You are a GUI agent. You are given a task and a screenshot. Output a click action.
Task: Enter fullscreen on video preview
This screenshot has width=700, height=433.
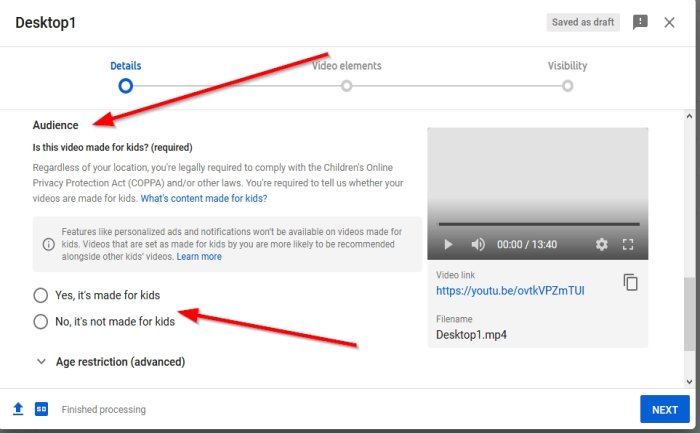tap(628, 244)
